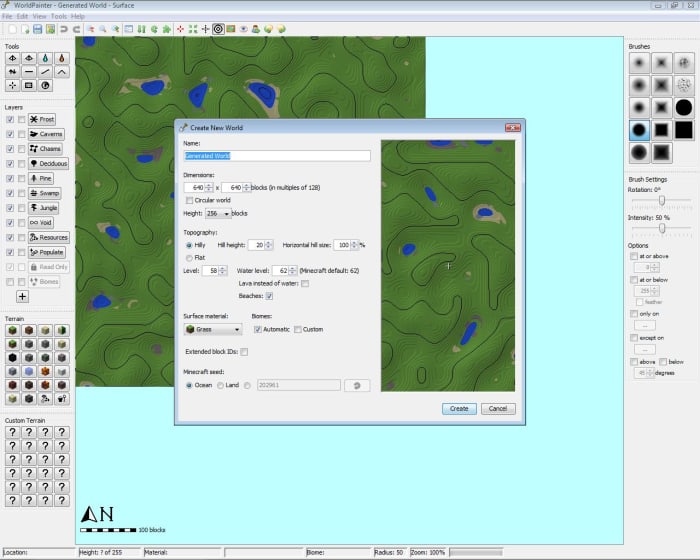Click the first custom terrain question mark
The height and width of the screenshot is (560, 700).
[x=12, y=432]
